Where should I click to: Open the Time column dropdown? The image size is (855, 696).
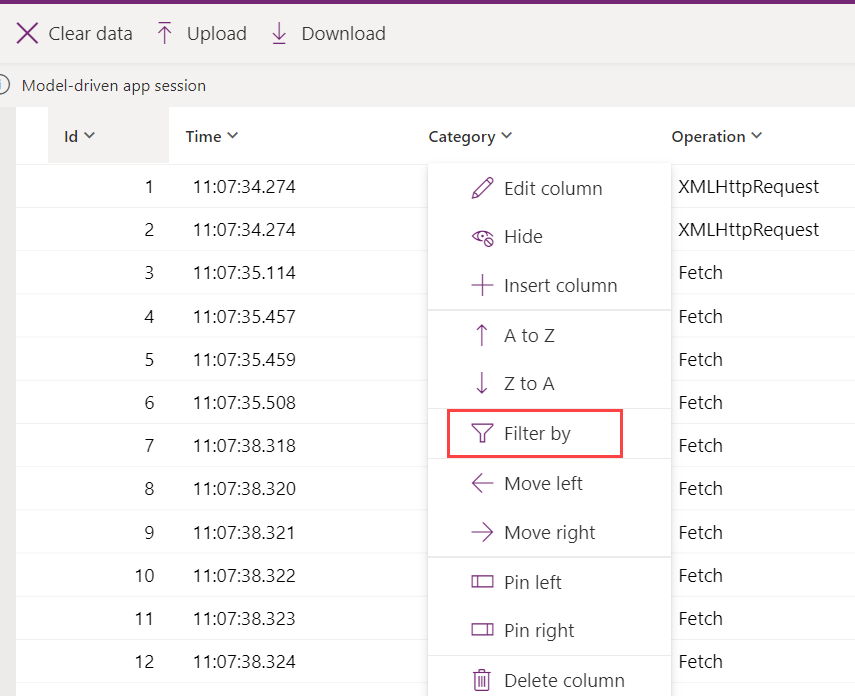234,136
